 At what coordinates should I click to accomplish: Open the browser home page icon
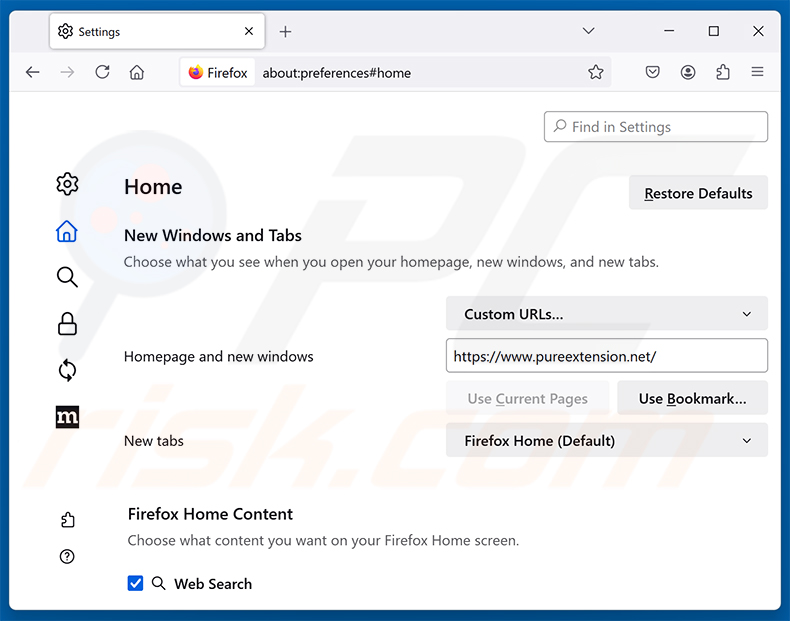(137, 73)
